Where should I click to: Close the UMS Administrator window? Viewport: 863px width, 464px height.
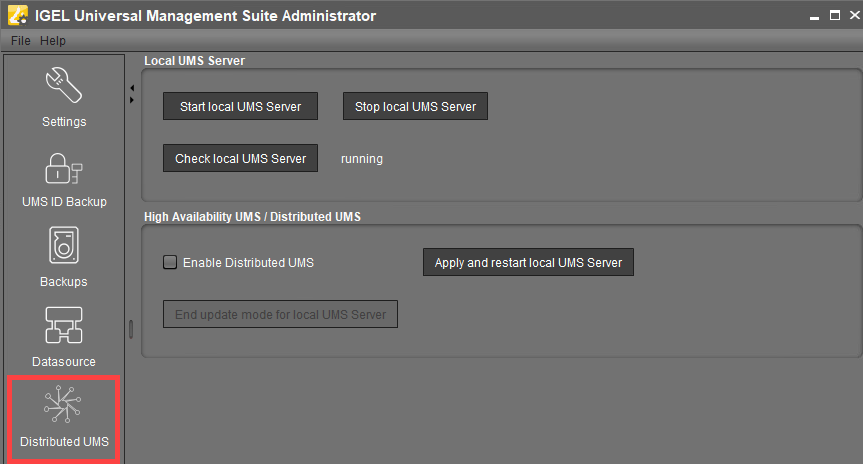pyautogui.click(x=854, y=15)
